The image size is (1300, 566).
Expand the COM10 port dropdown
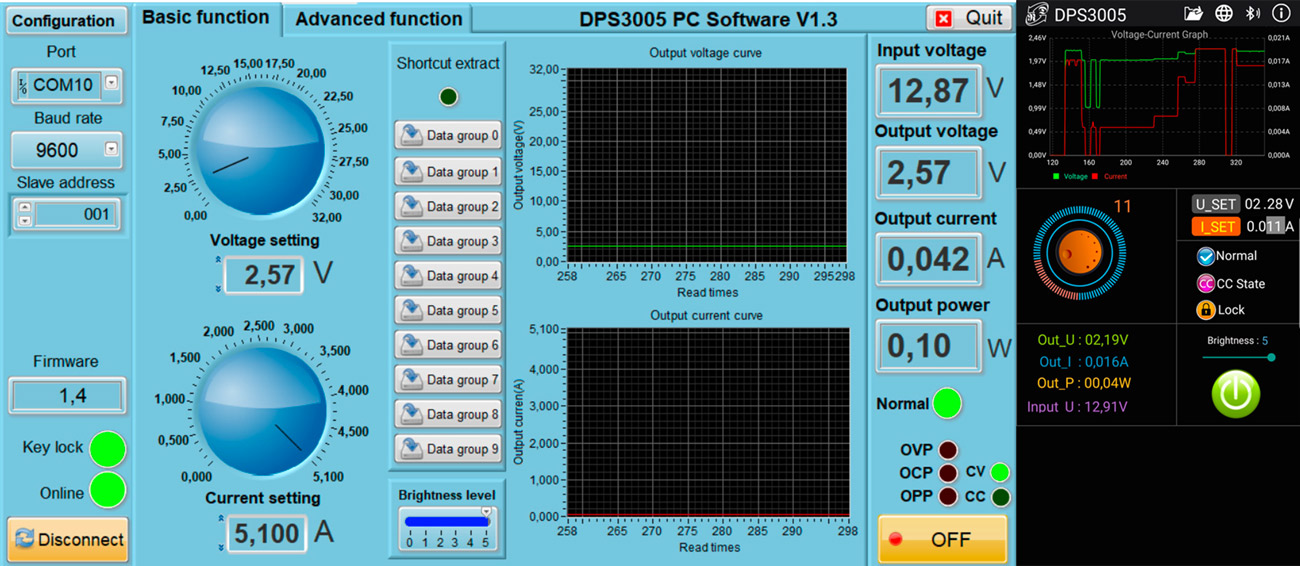[x=111, y=85]
